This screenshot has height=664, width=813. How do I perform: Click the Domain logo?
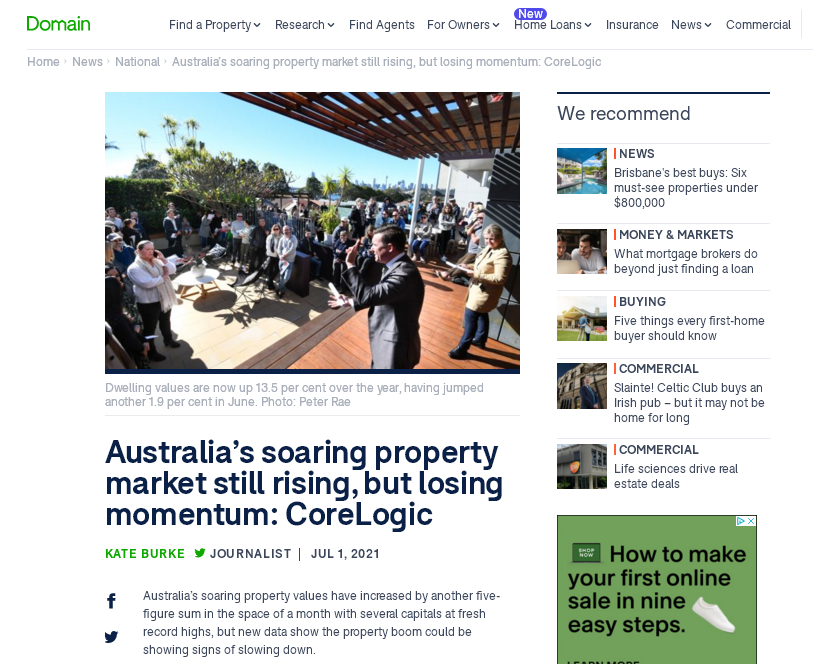(x=59, y=24)
